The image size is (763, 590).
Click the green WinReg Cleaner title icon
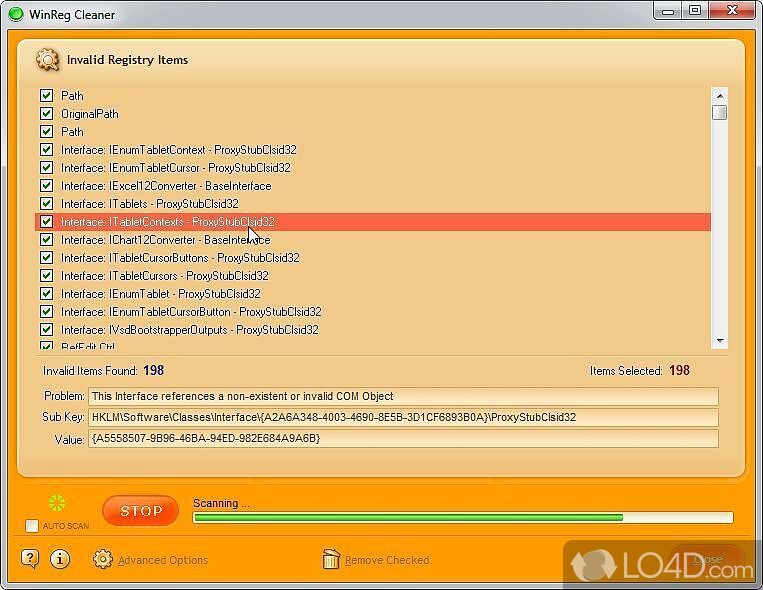click(x=16, y=14)
